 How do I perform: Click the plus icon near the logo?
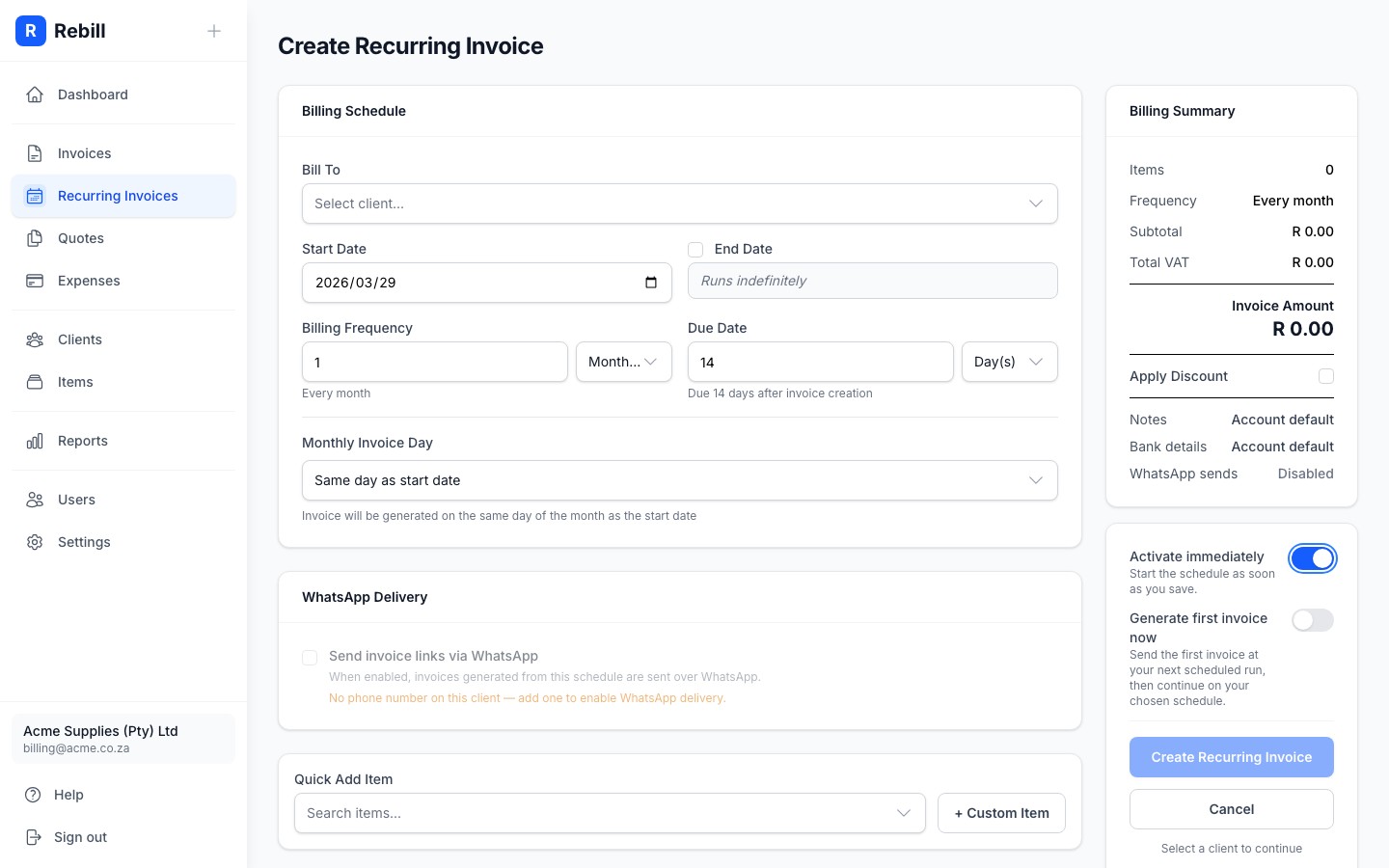pyautogui.click(x=214, y=31)
